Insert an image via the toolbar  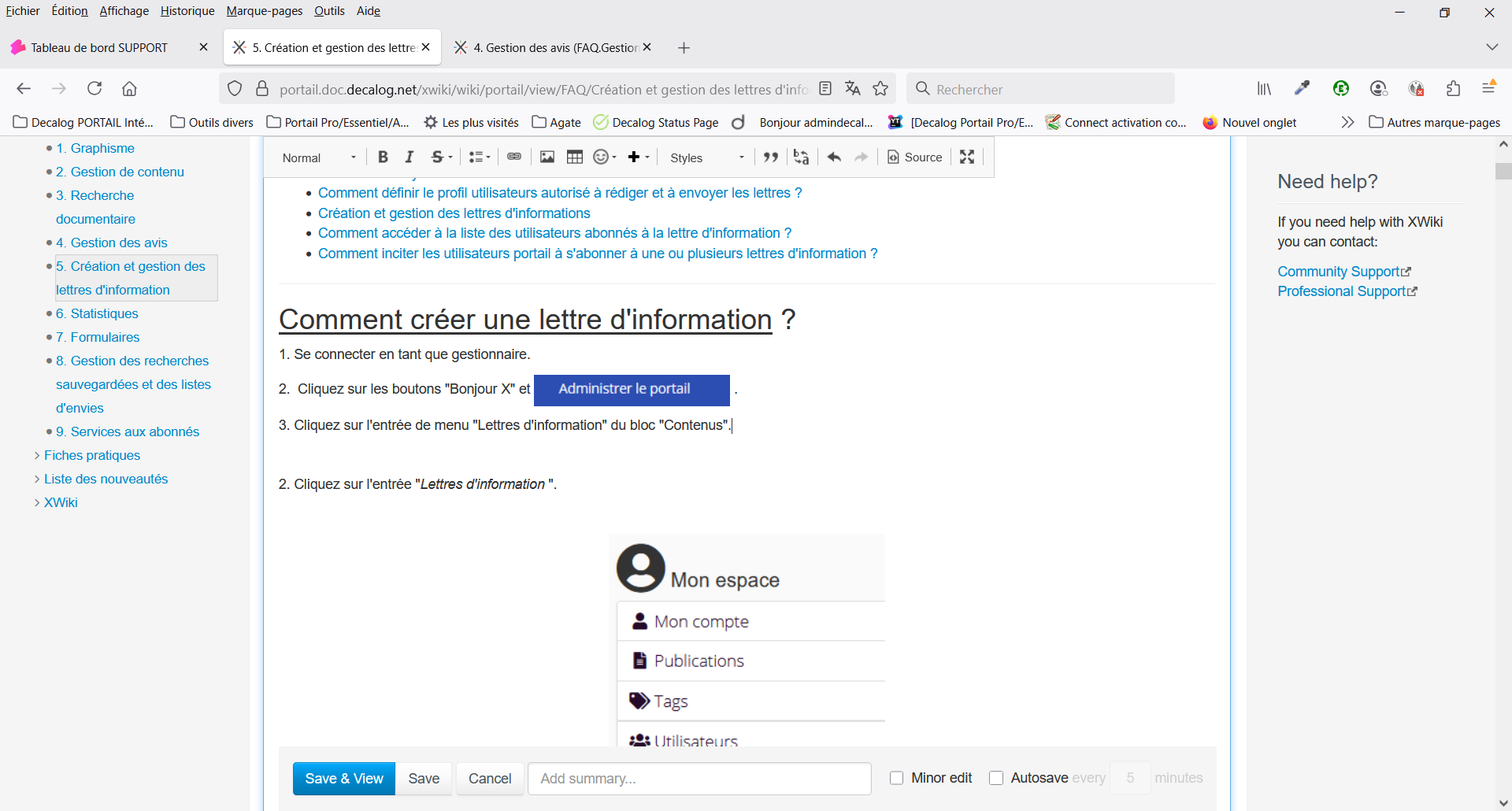(547, 157)
